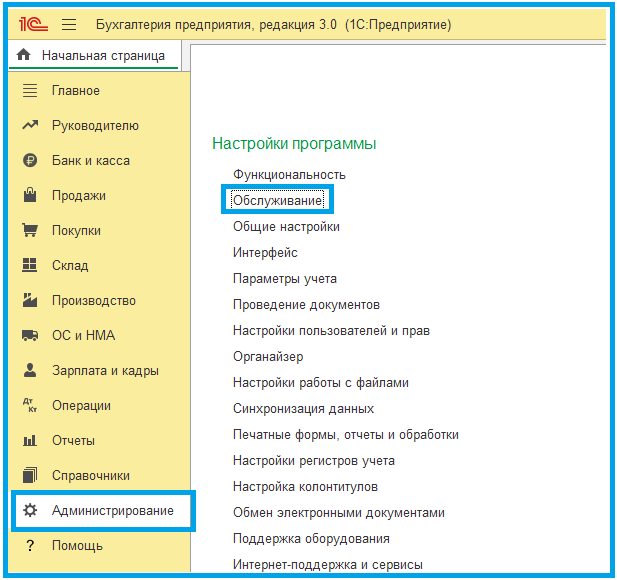Viewport: 617px width, 580px height.
Task: Click the Производство factory icon
Action: (30, 300)
